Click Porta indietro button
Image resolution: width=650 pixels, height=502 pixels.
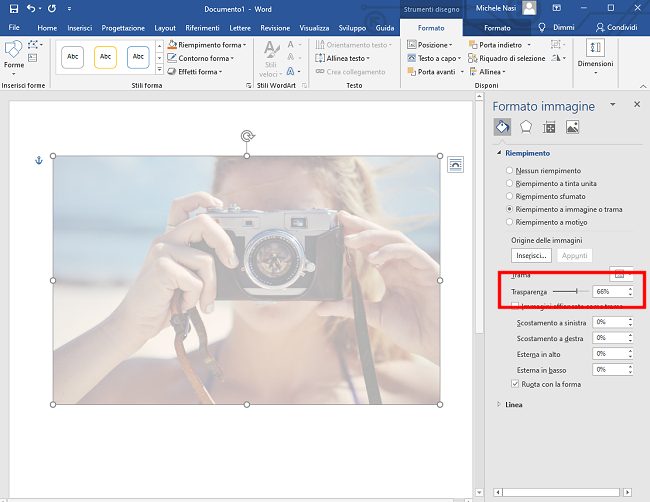pyautogui.click(x=496, y=45)
